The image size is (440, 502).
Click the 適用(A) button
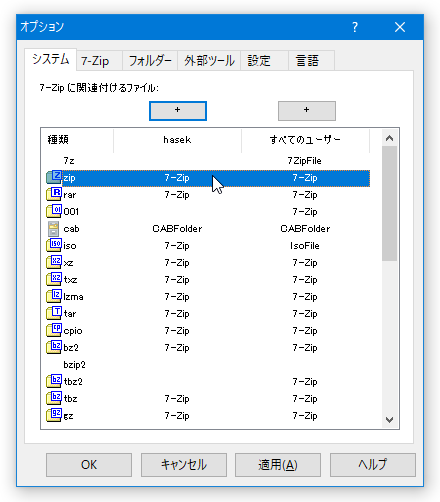pyautogui.click(x=278, y=465)
